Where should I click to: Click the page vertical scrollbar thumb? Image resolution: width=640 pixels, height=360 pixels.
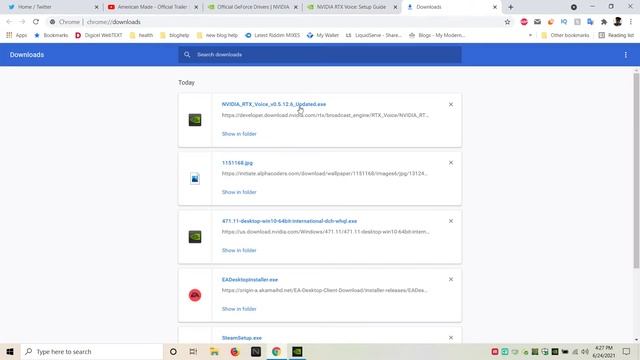[x=636, y=171]
